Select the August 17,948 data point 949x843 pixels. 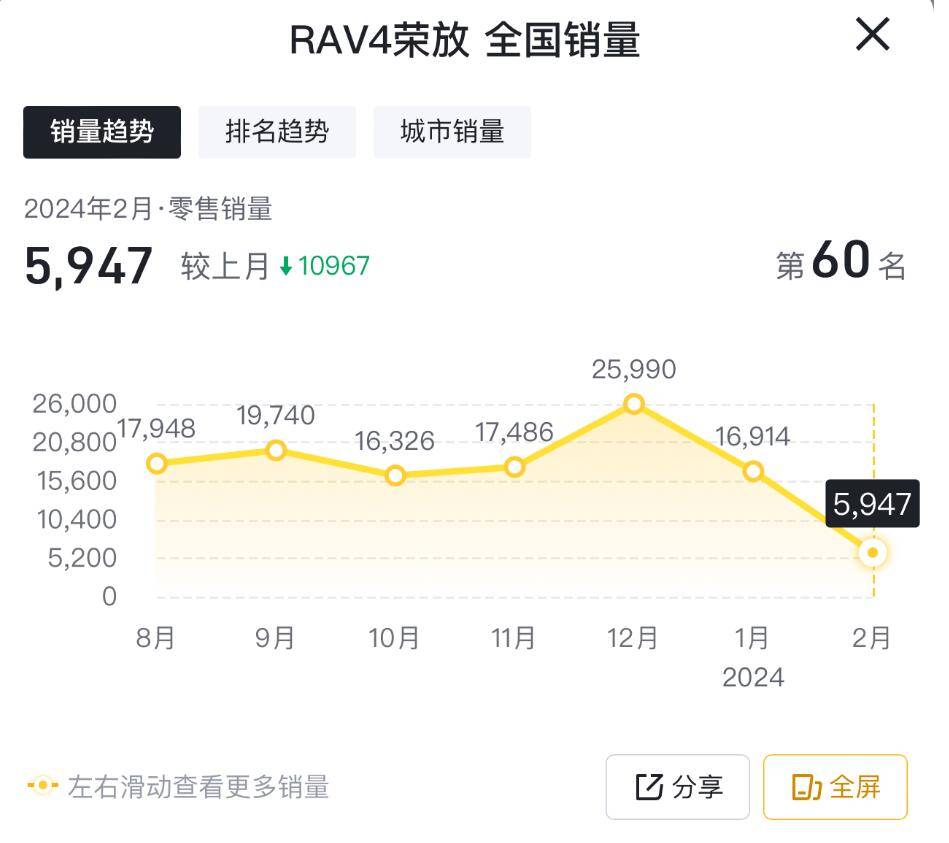[157, 463]
